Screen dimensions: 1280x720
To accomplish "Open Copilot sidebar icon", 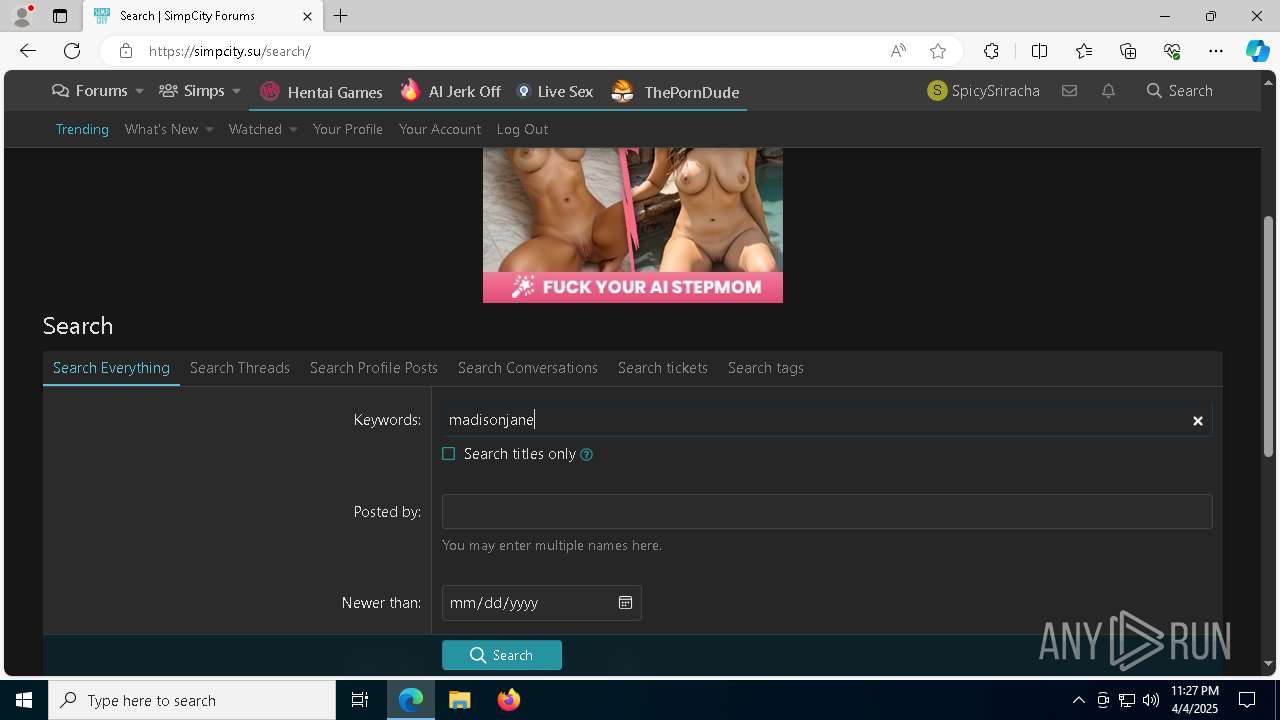I will click(x=1257, y=51).
